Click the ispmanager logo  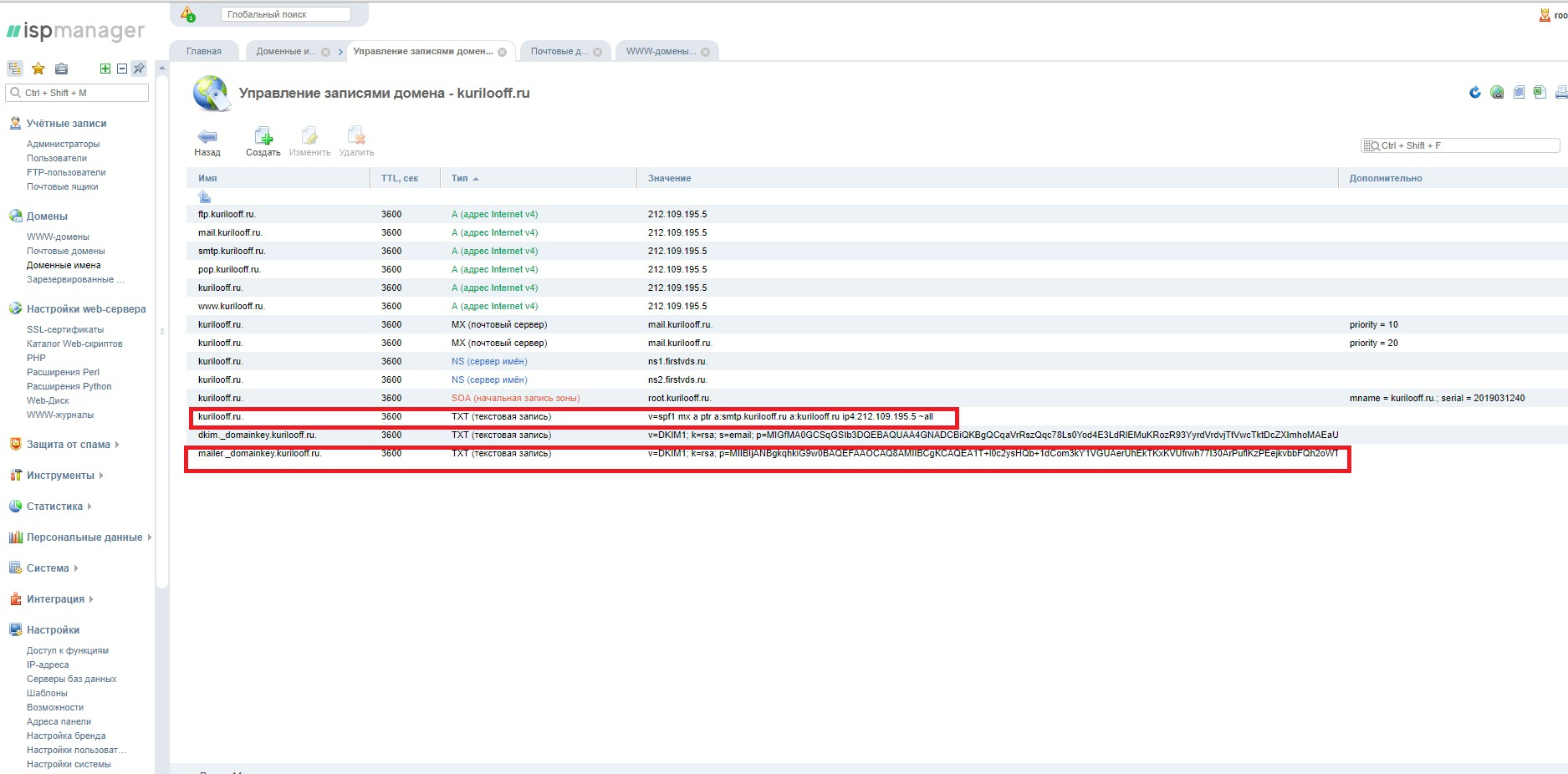point(75,32)
